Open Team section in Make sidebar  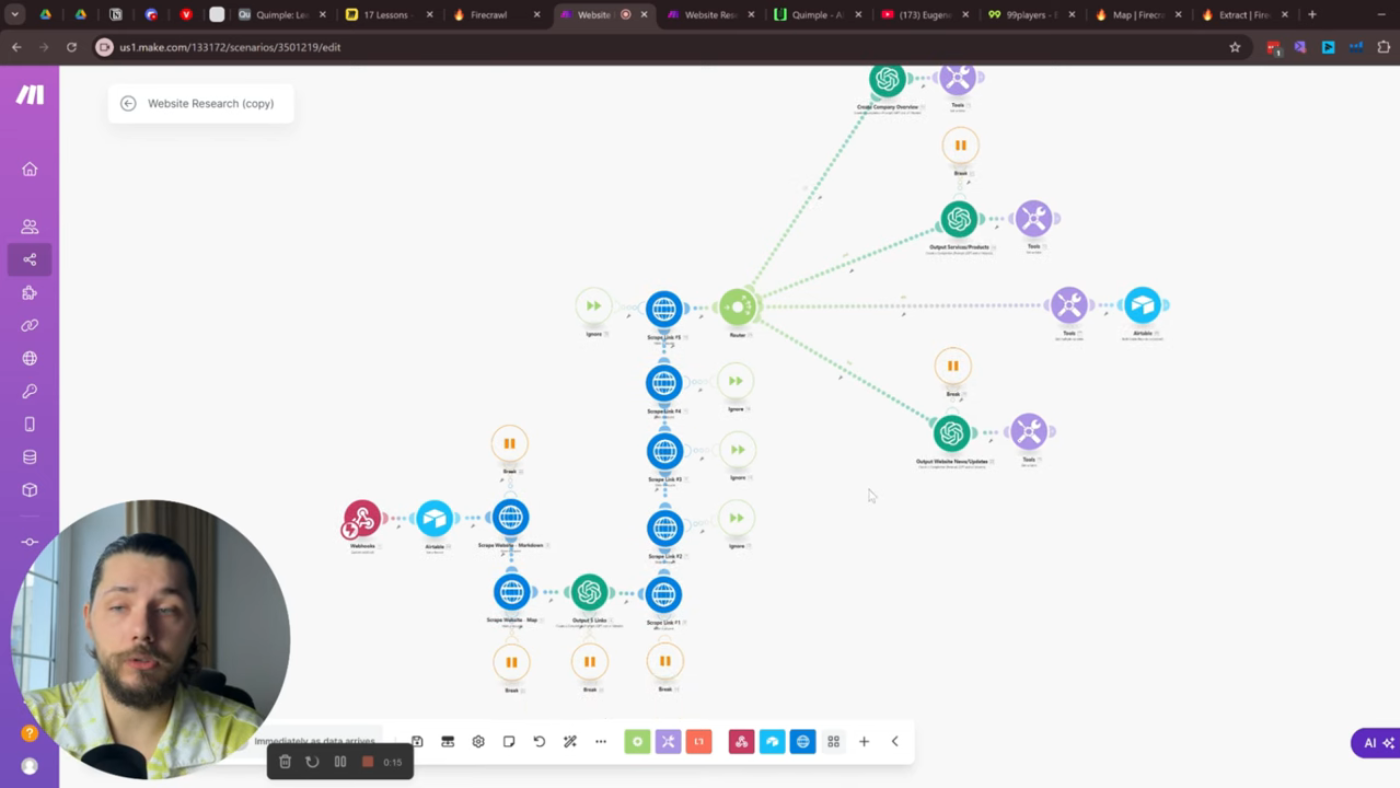pos(30,227)
